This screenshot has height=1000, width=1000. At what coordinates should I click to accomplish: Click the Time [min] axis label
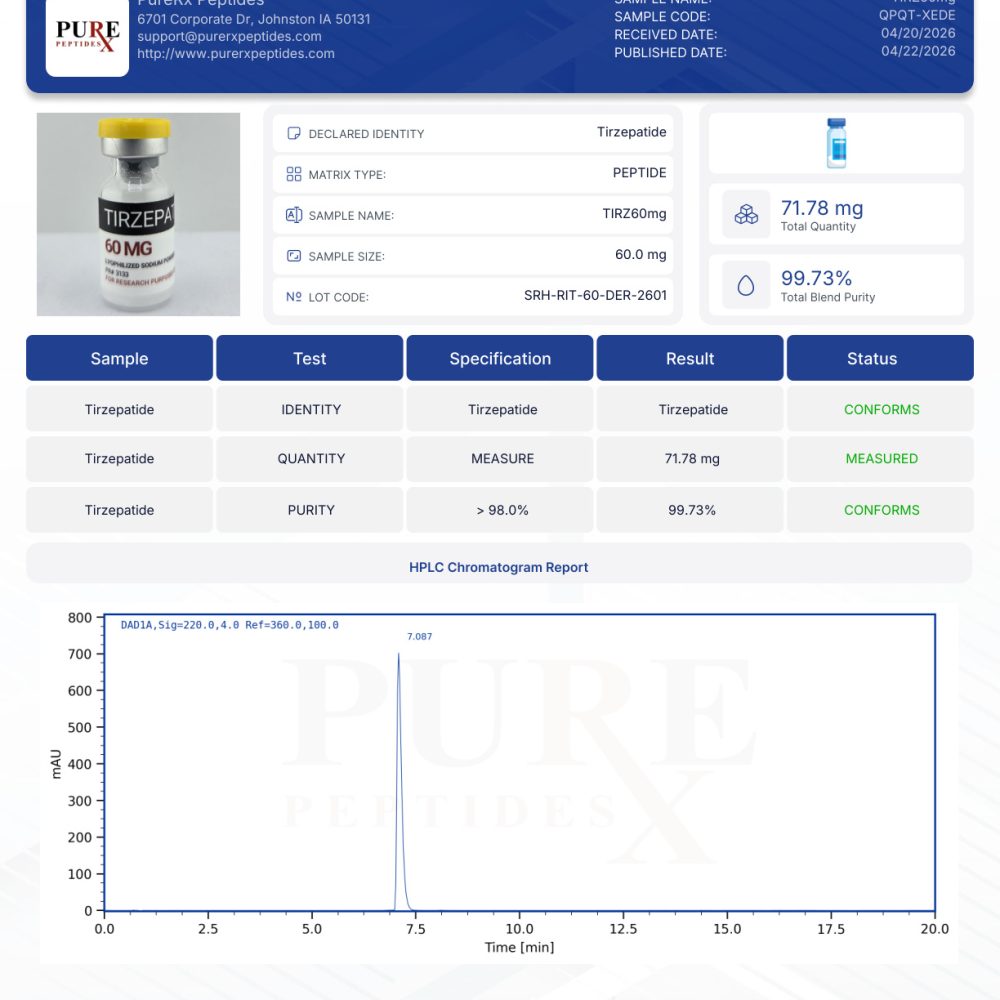[519, 947]
